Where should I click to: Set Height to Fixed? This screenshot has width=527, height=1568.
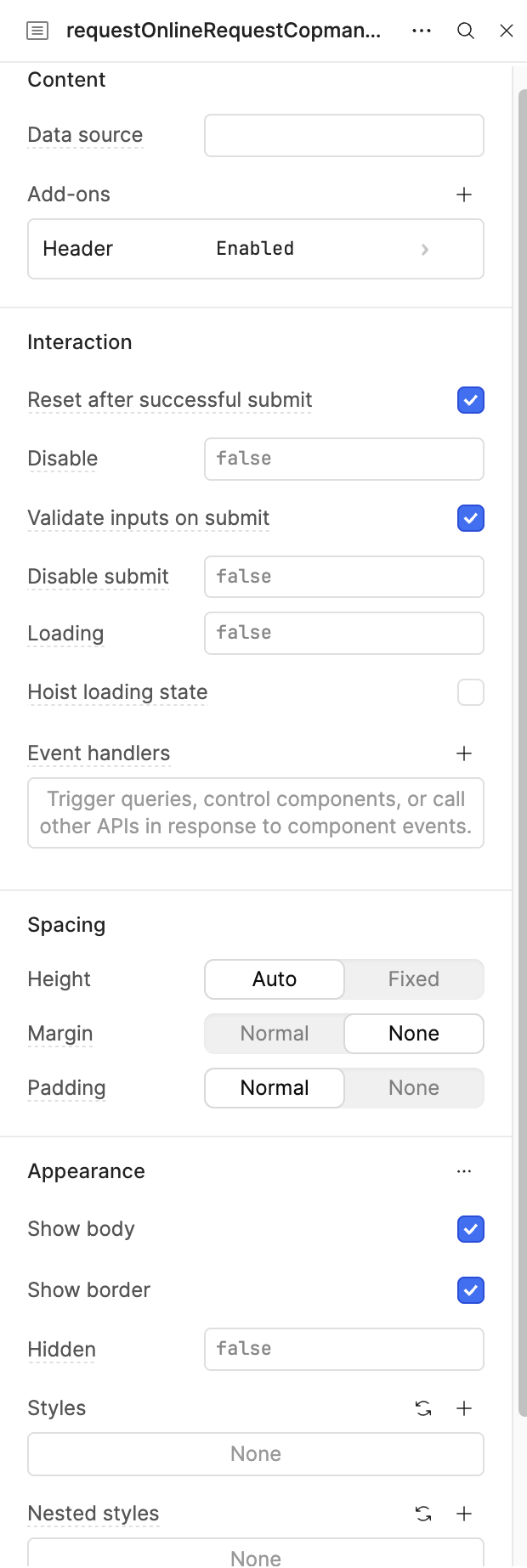point(414,979)
